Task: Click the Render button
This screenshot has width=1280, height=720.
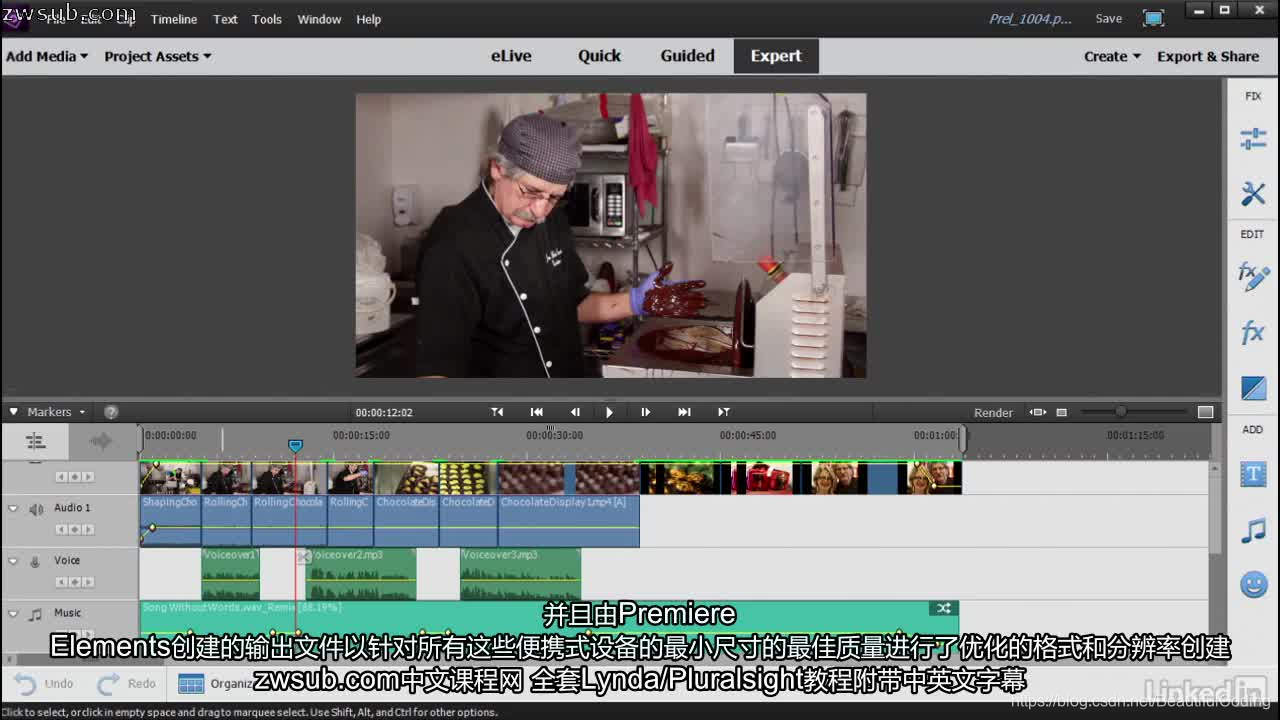Action: pyautogui.click(x=993, y=412)
